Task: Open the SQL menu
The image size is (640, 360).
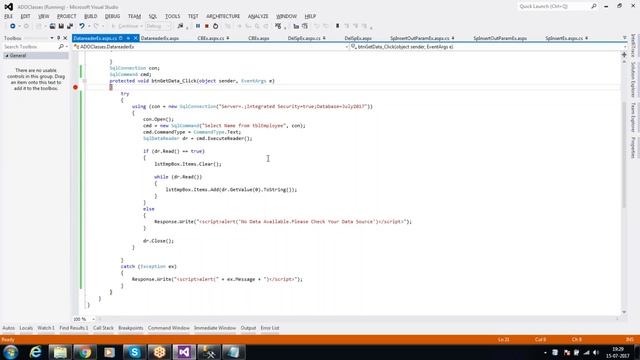Action: (153, 16)
